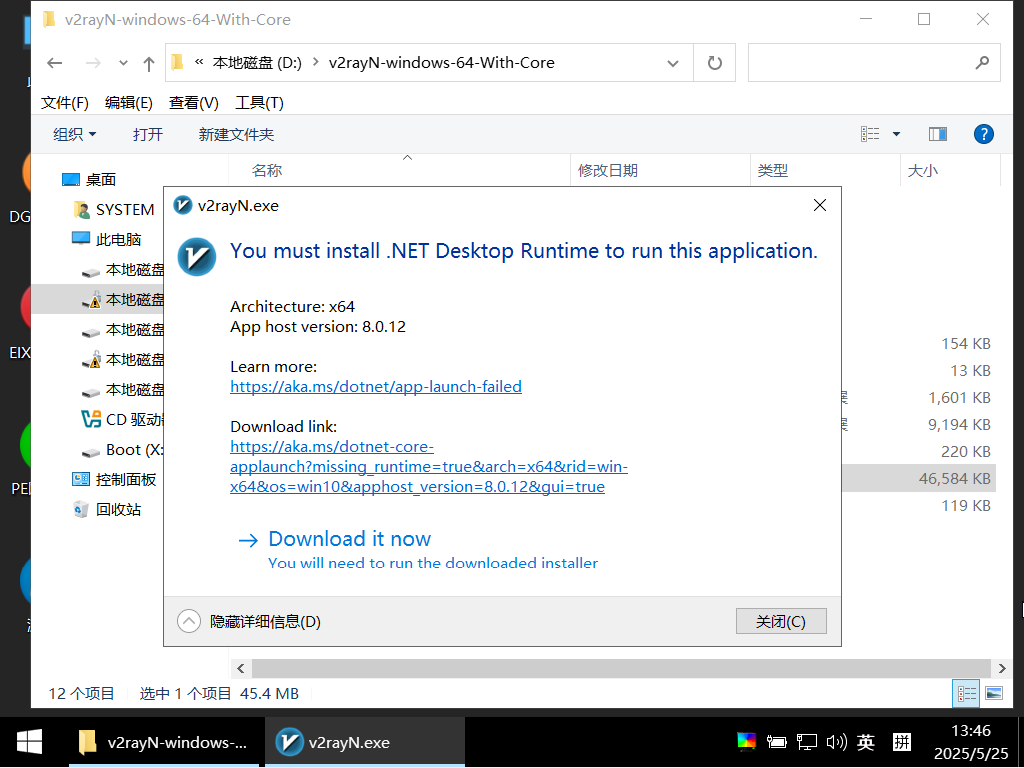1024x768 pixels.
Task: Activate v2rayN.exe taskbar button
Action: click(x=364, y=743)
